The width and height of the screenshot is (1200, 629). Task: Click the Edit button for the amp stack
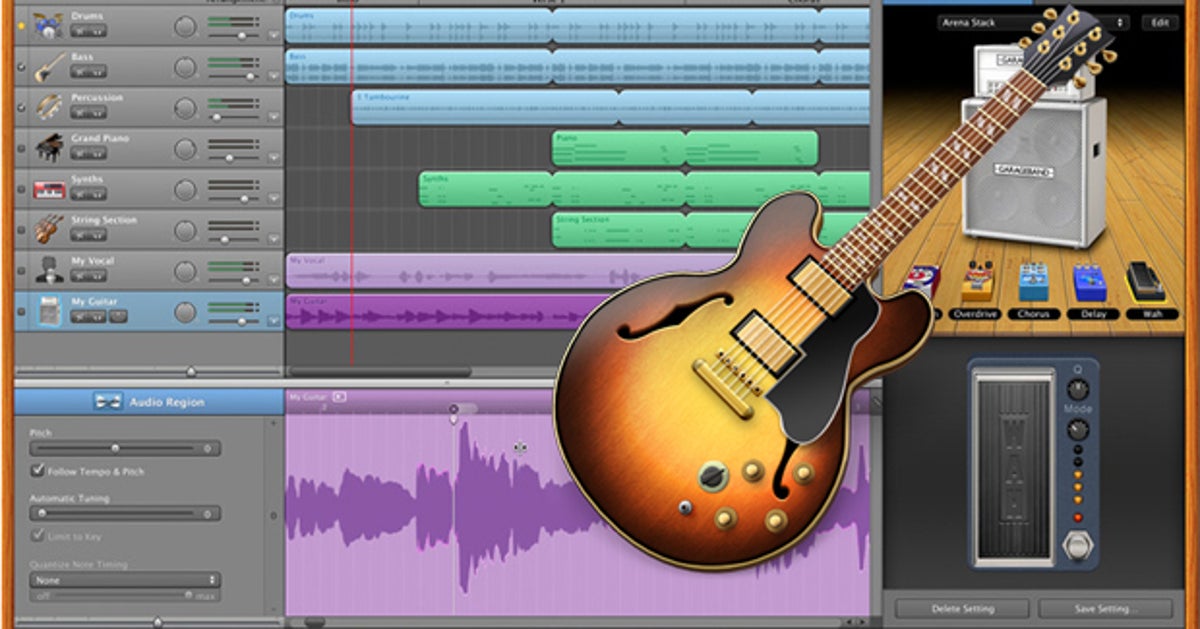(1160, 20)
